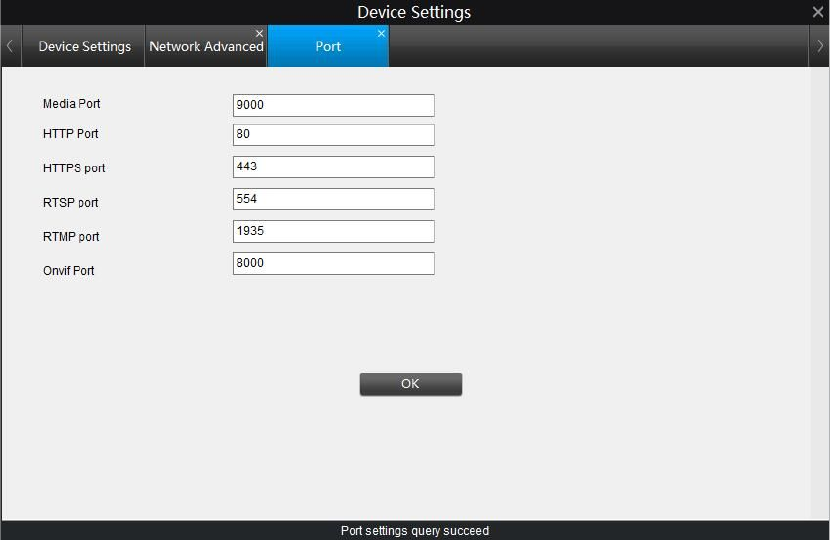Click the RTMP port label

pos(71,237)
